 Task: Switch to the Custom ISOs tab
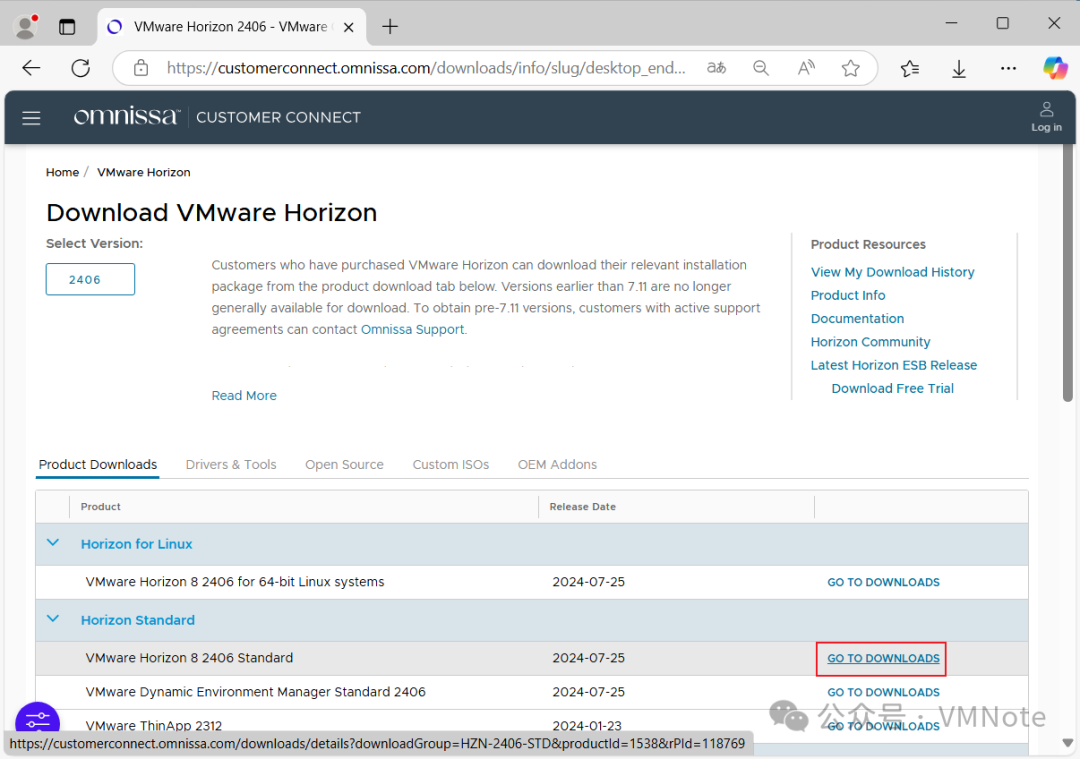coord(450,464)
